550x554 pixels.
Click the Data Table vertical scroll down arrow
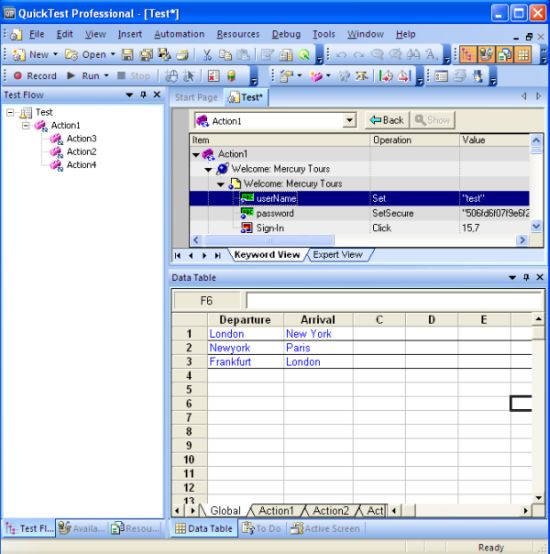pyautogui.click(x=538, y=498)
